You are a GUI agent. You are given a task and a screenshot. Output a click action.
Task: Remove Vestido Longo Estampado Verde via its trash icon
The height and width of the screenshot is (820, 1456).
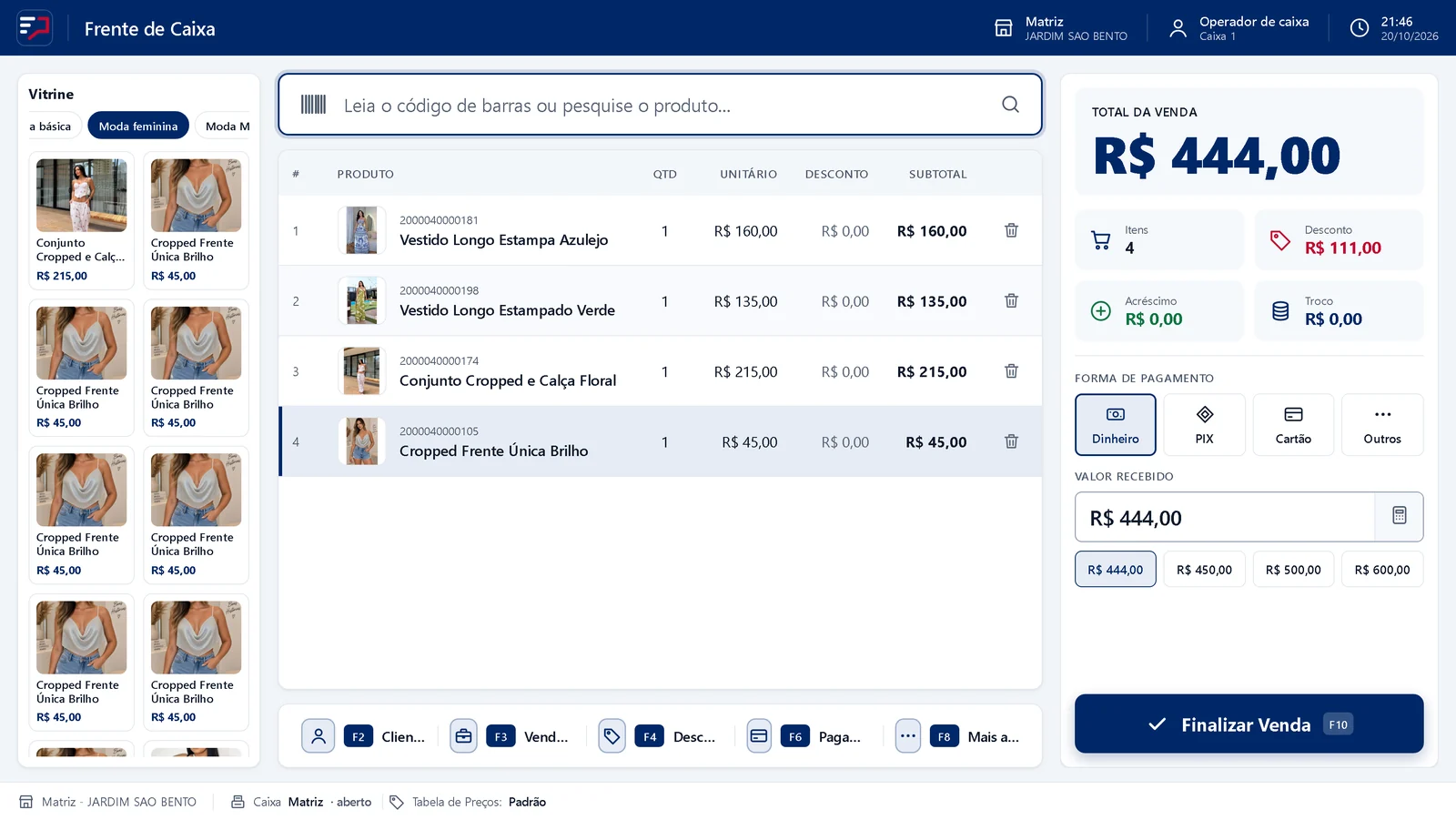[1011, 300]
